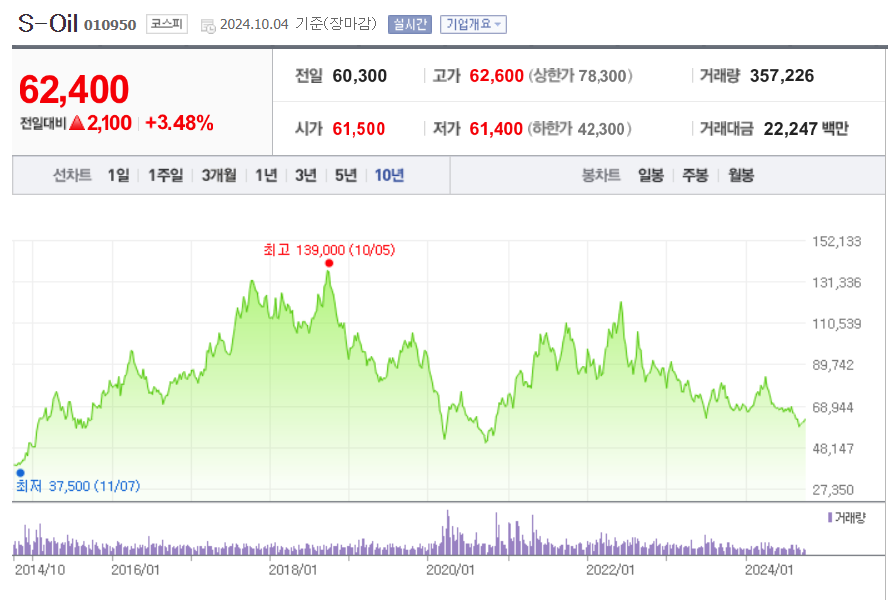Image resolution: width=888 pixels, height=600 pixels.
Task: Select the 1주일 line chart period
Action: [165, 175]
